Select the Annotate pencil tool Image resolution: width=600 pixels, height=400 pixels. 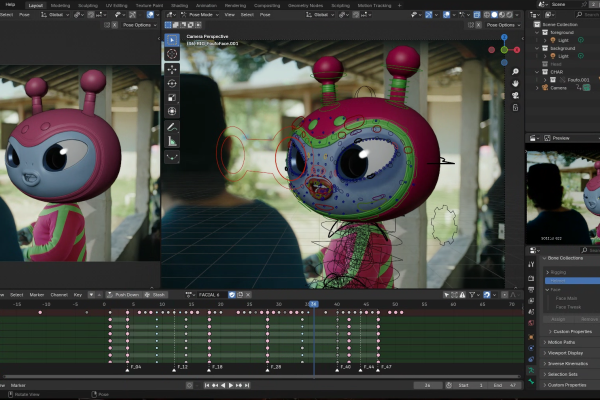click(x=172, y=127)
